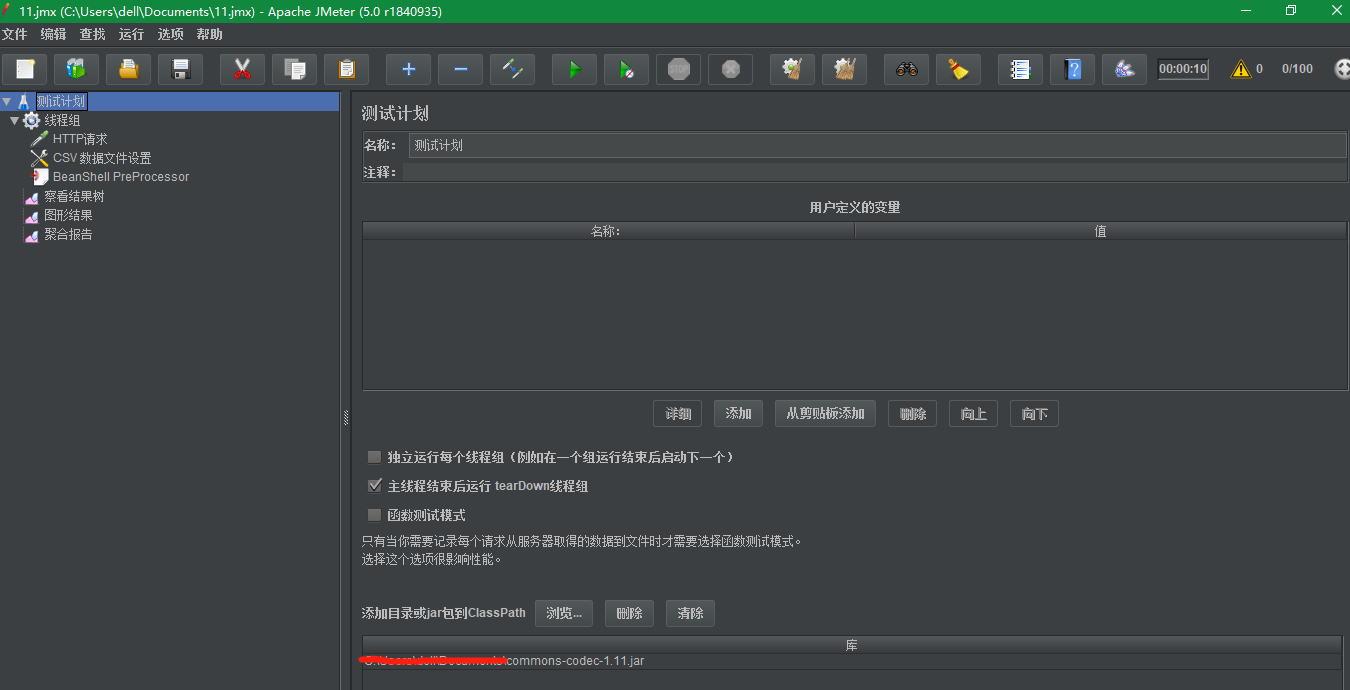
Task: Reset search with yellow brush icon
Action: pos(958,69)
